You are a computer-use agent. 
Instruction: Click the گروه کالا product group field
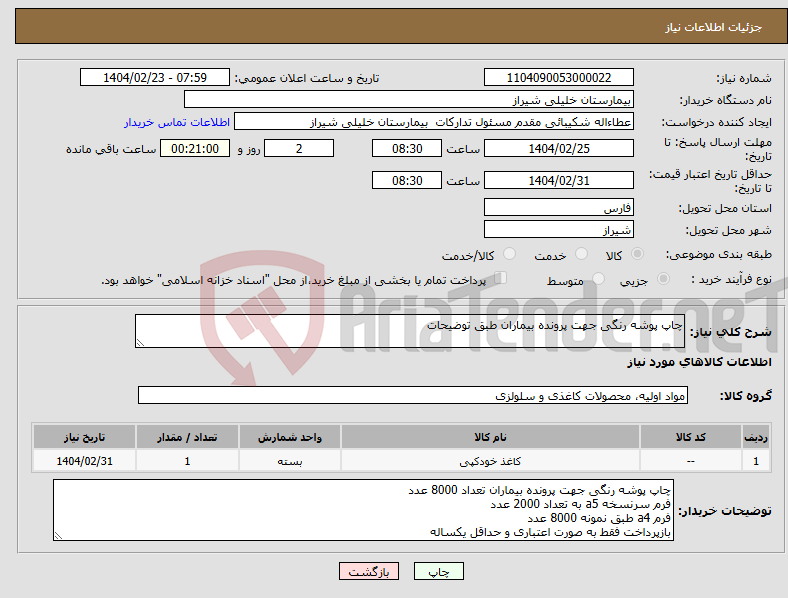413,395
